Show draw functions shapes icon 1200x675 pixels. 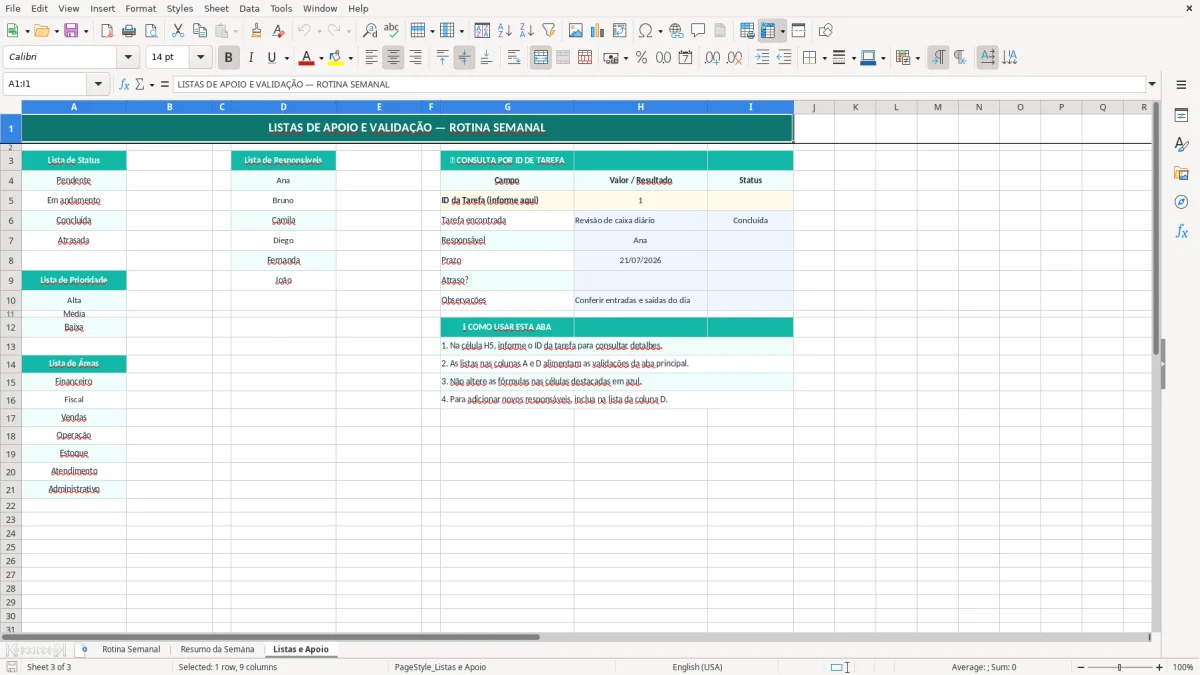(x=826, y=31)
